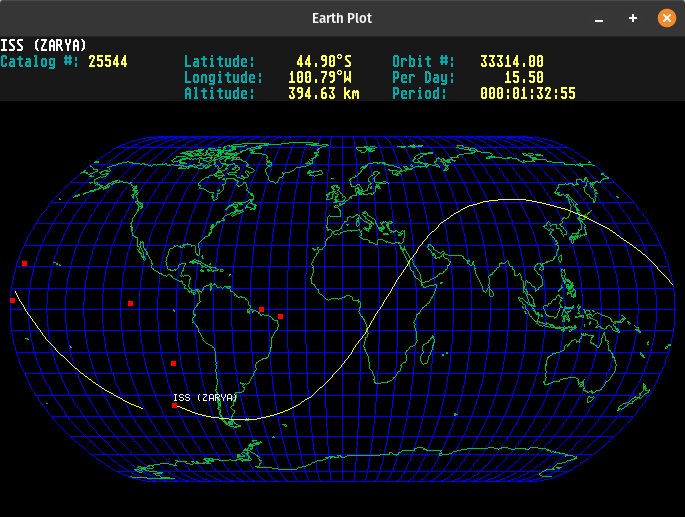
Task: Click the latitude value 44.90°S
Action: tap(324, 61)
